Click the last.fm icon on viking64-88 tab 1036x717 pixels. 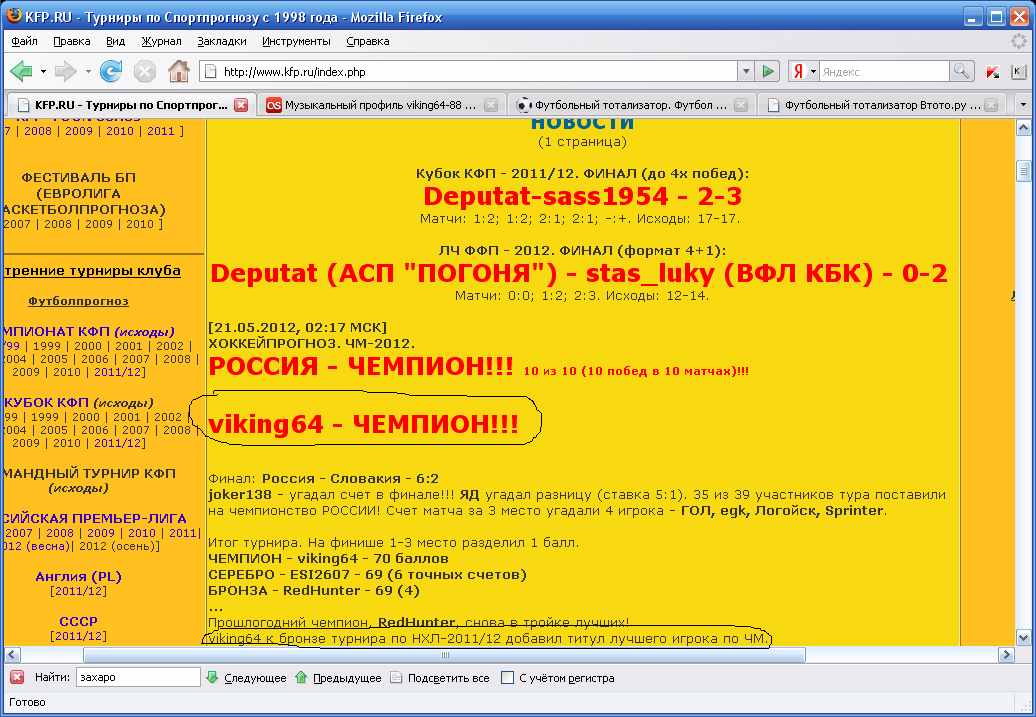tap(274, 105)
